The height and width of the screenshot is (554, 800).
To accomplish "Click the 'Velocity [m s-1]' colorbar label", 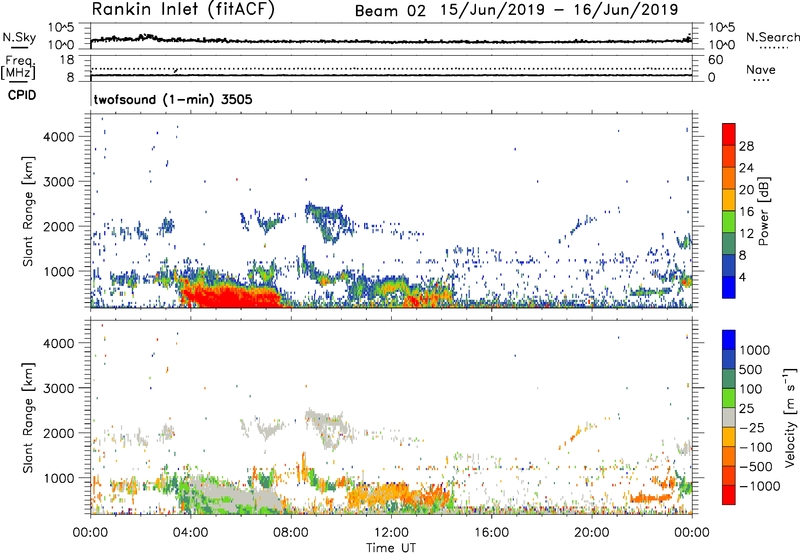I will click(790, 417).
